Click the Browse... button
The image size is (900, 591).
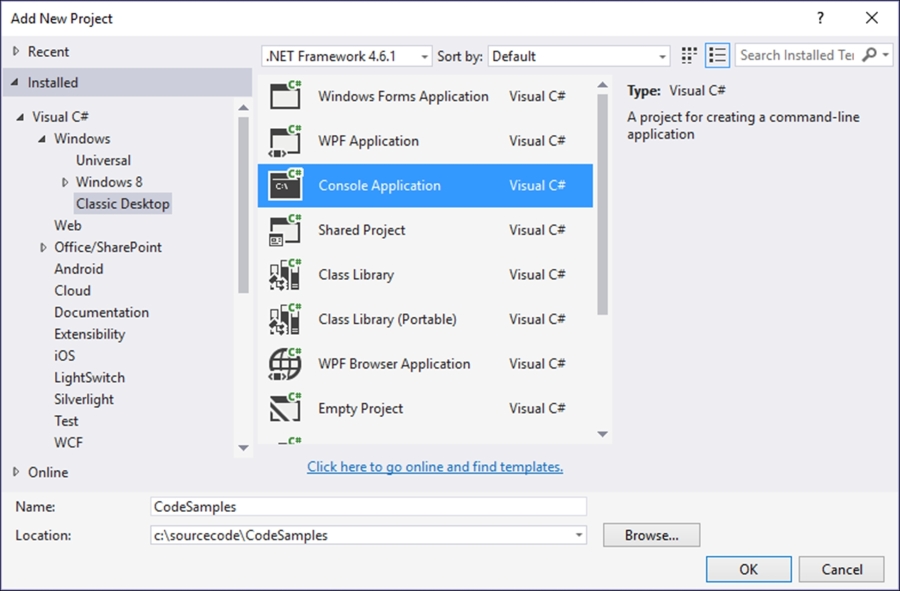(651, 535)
